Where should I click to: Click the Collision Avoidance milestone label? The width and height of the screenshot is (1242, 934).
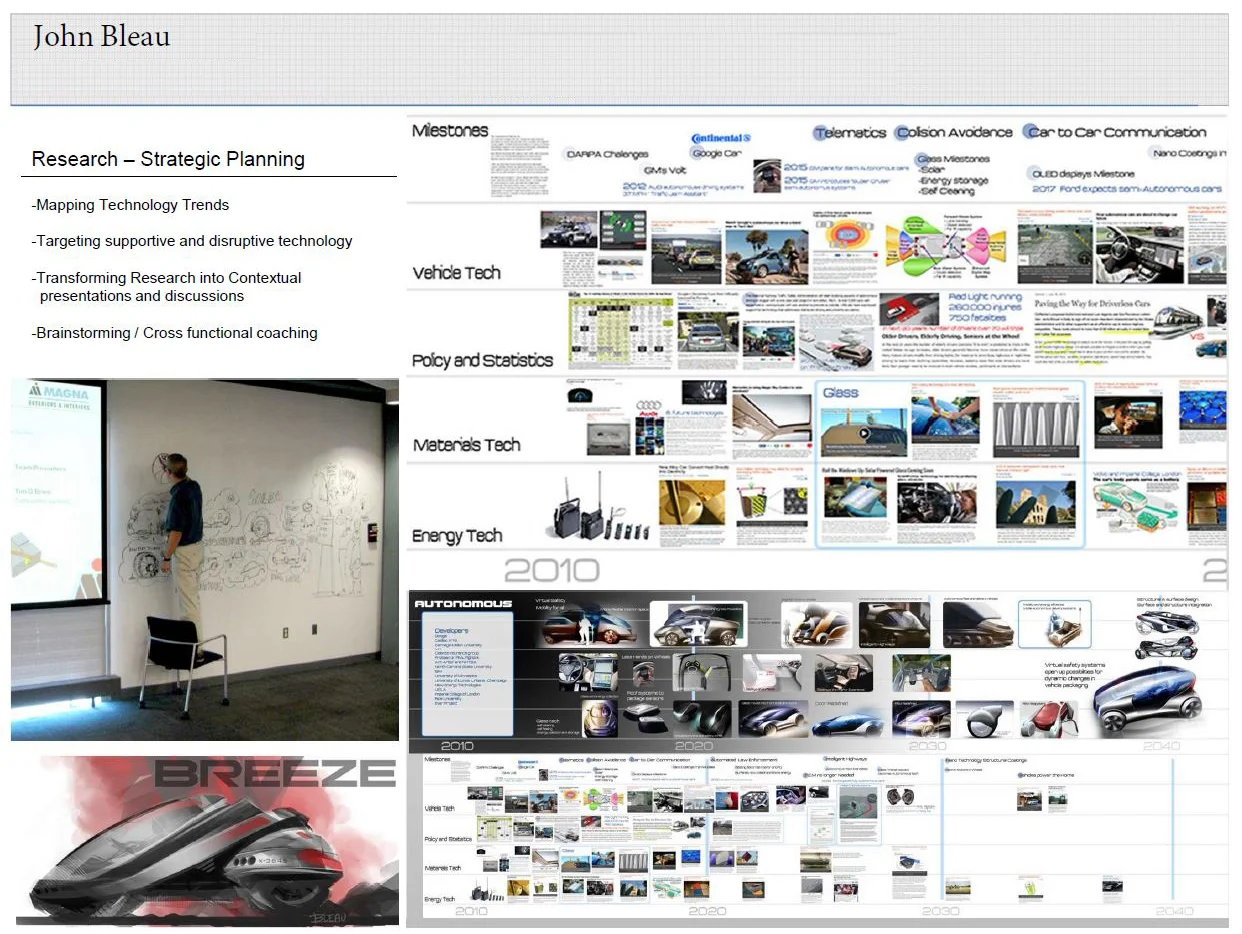tap(954, 132)
